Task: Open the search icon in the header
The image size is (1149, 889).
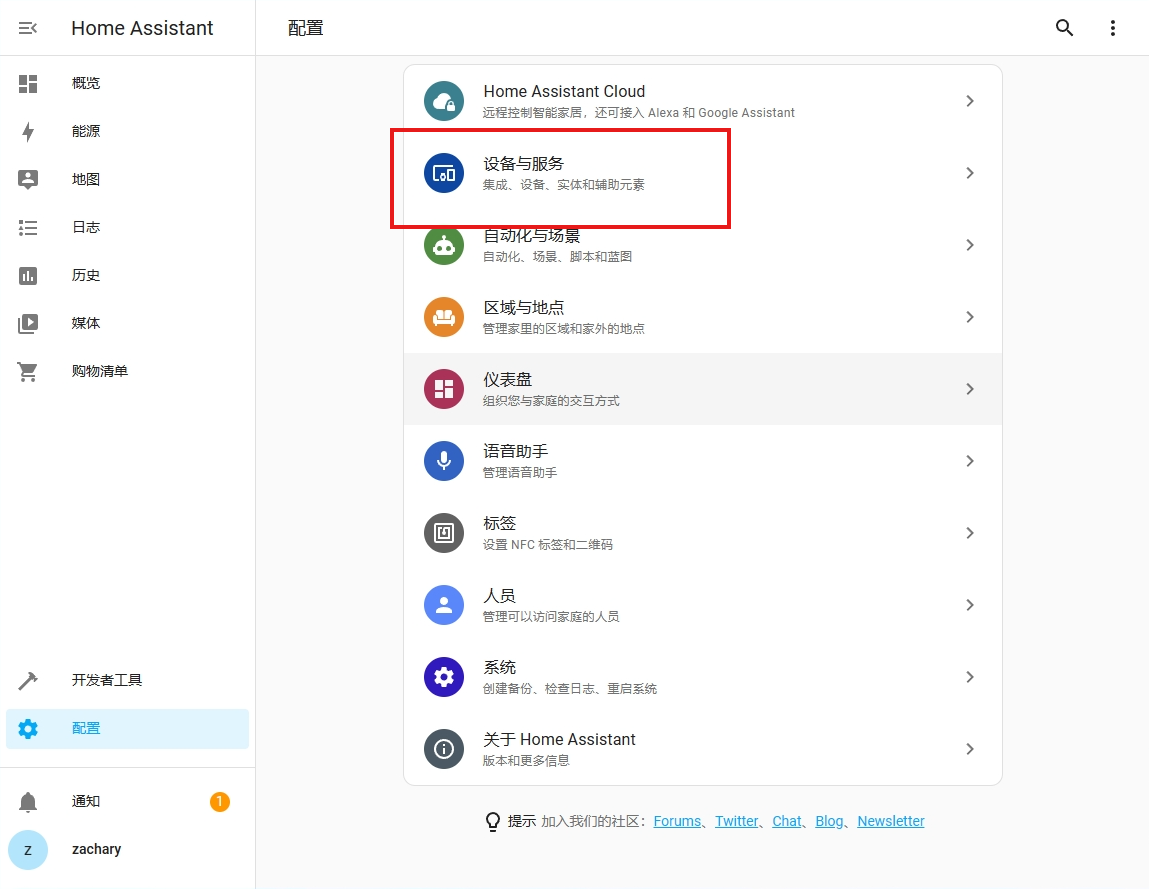Action: click(1065, 28)
